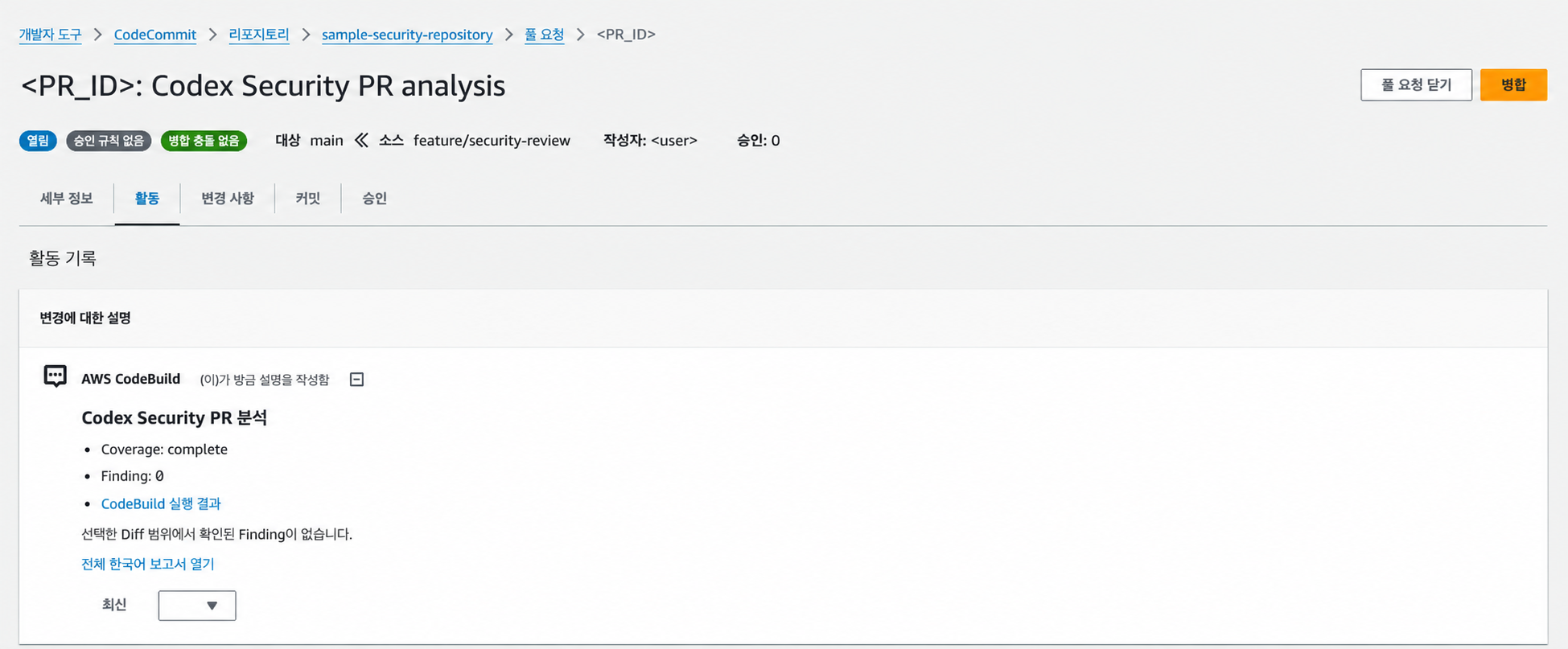Viewport: 1568px width, 649px height.
Task: Click the 활동 기록 section heading
Action: [x=63, y=258]
